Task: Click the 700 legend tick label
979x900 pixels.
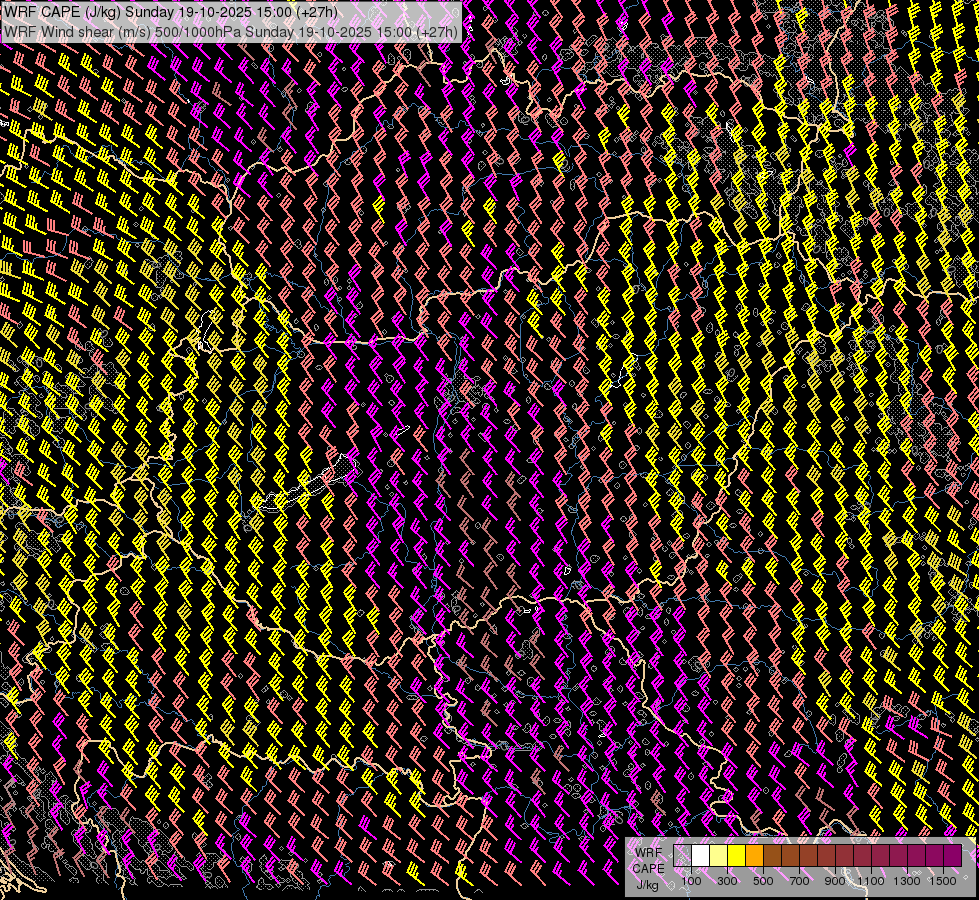Action: (x=799, y=881)
